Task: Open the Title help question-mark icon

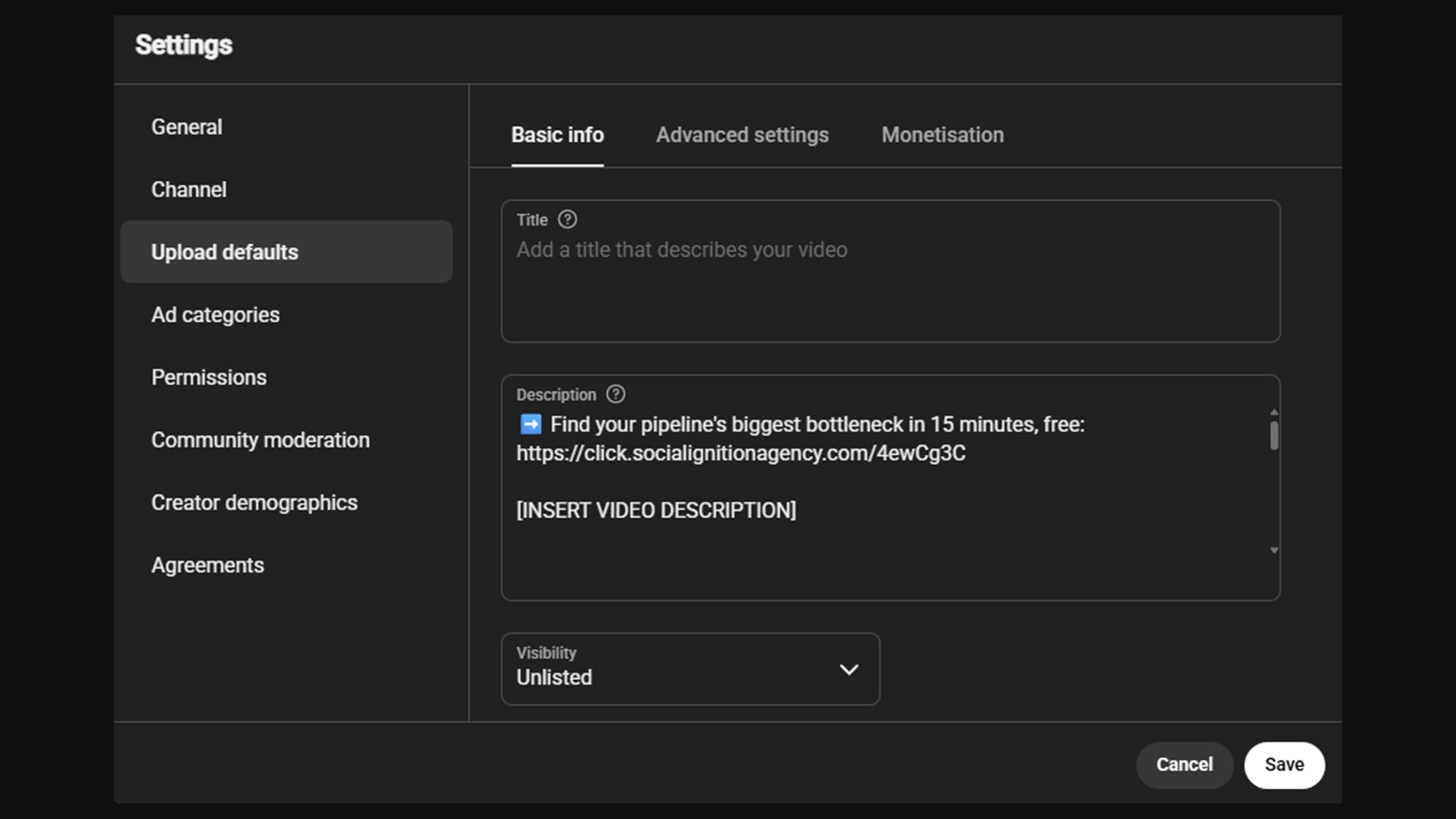Action: [567, 219]
